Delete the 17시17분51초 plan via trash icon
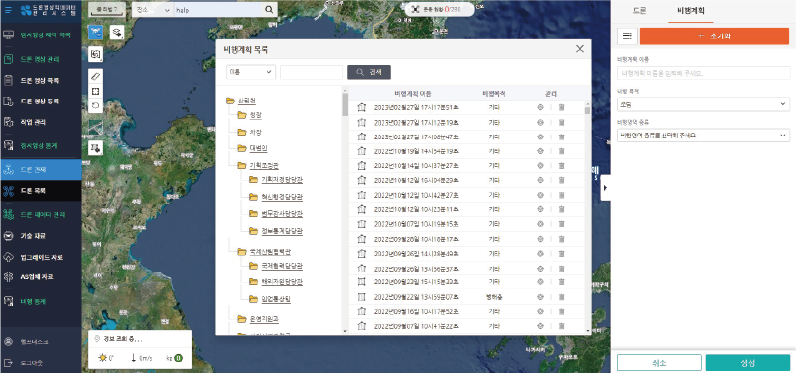Image resolution: width=796 pixels, height=374 pixels. pyautogui.click(x=561, y=108)
